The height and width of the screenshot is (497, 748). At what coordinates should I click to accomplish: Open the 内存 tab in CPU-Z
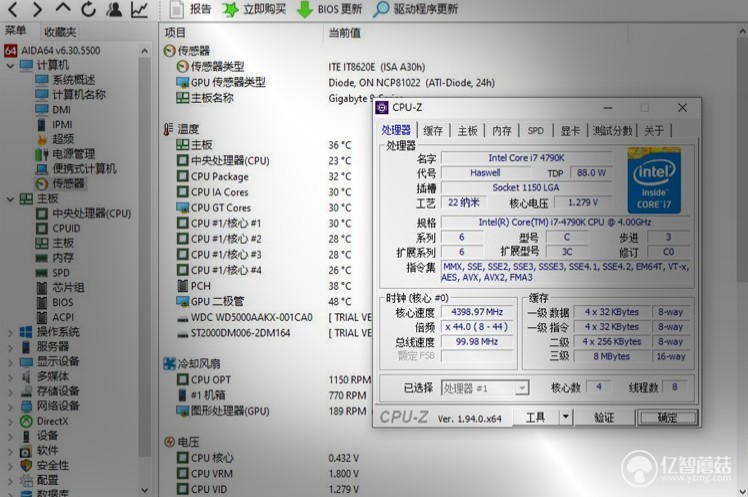tap(502, 131)
